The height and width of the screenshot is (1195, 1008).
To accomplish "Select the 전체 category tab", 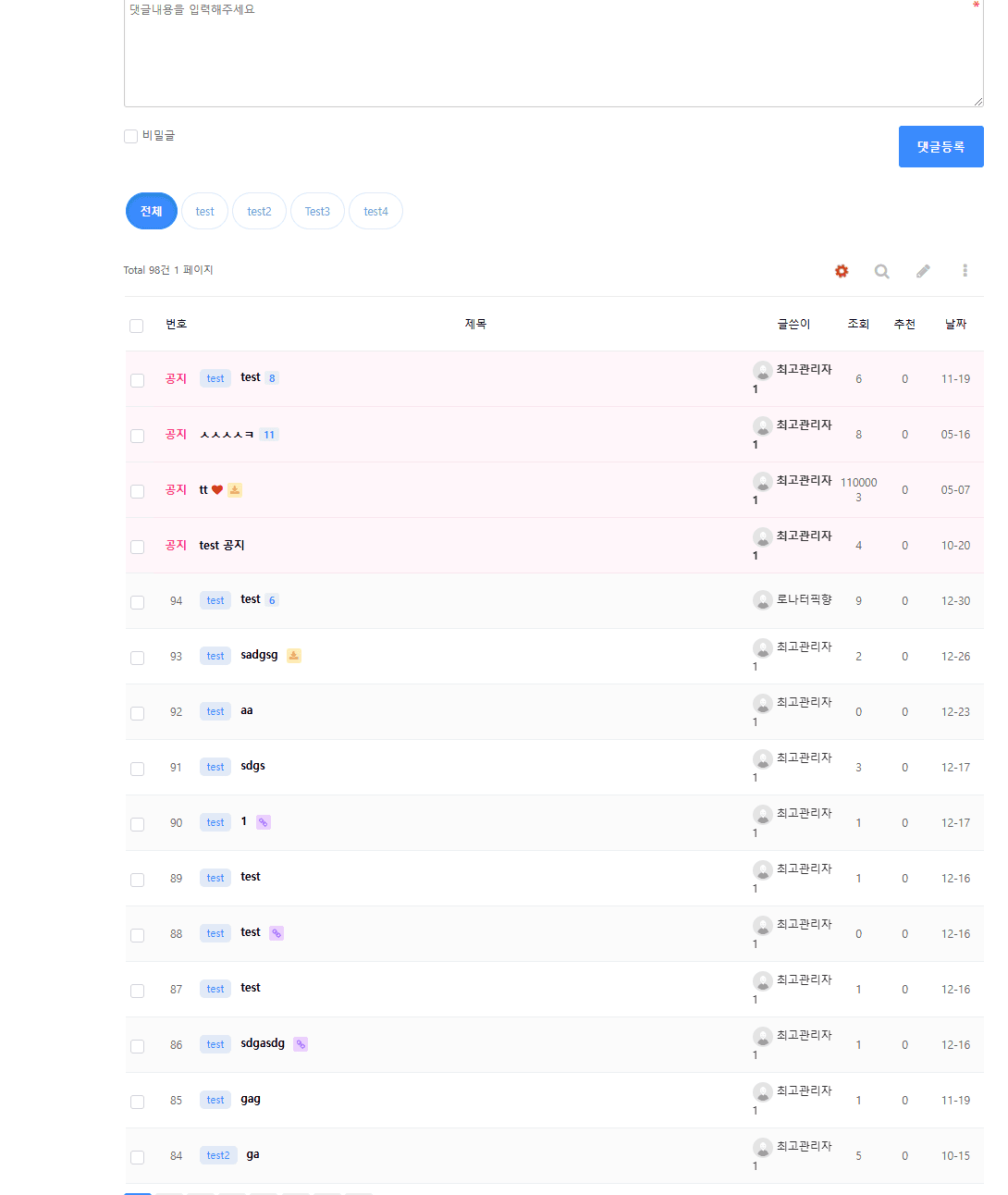I will (x=152, y=212).
